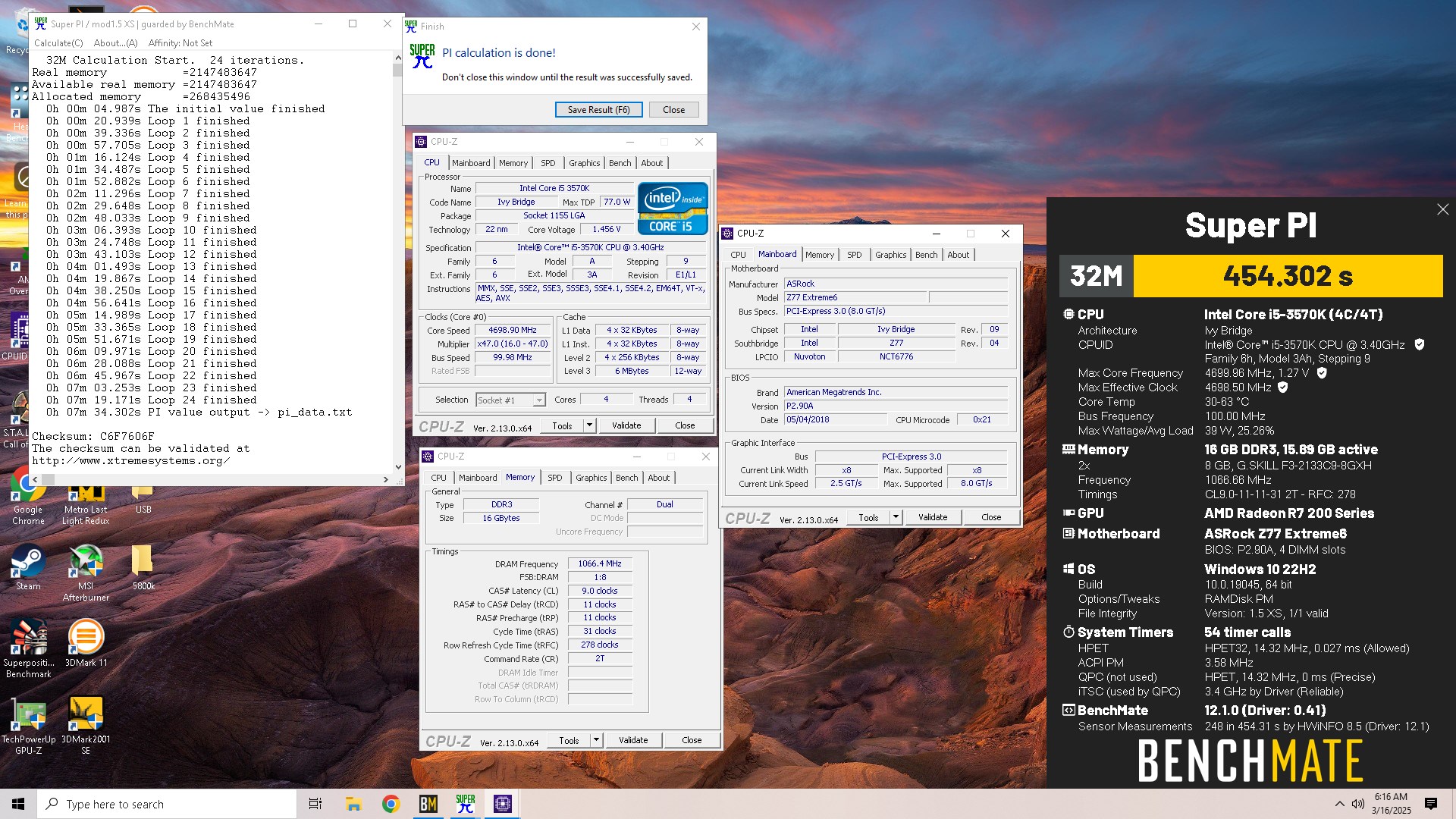Click Close button in Mainboard CPU-Z window
The height and width of the screenshot is (819, 1456).
(991, 517)
